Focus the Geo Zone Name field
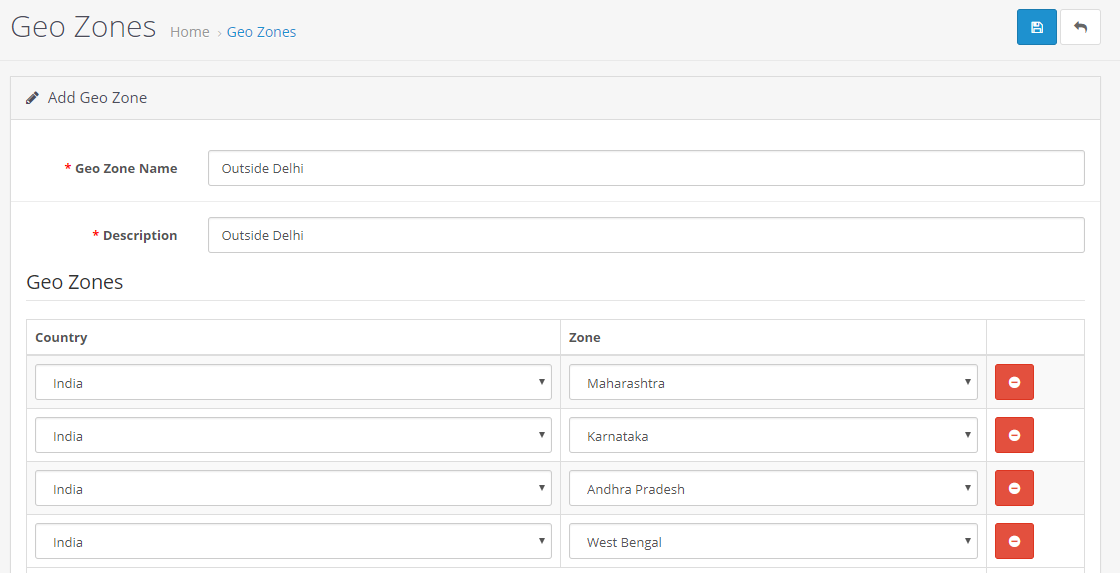1120x573 pixels. (x=646, y=168)
